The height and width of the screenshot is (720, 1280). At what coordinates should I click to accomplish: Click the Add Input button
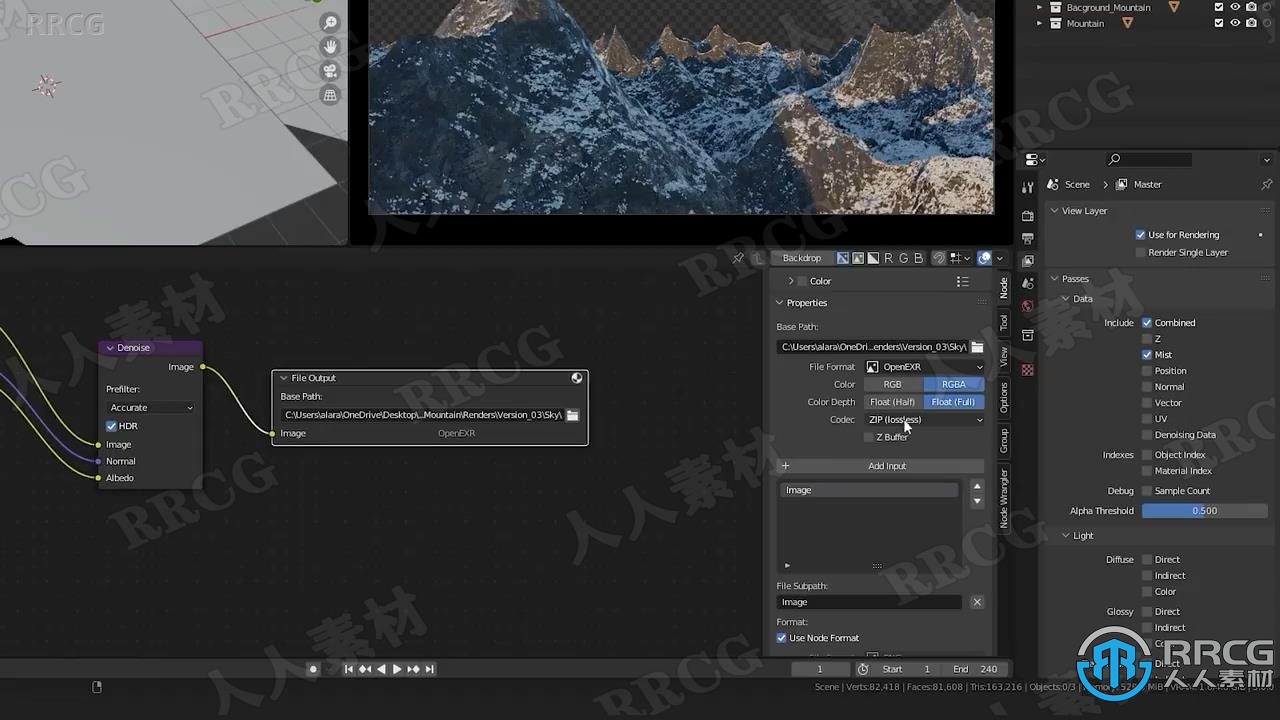point(880,466)
